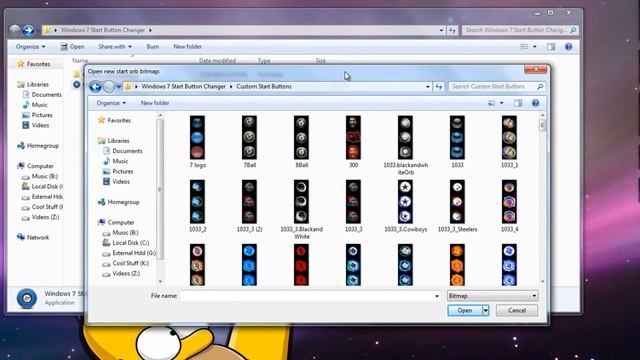Image resolution: width=640 pixels, height=360 pixels.
Task: Open Organize menu in Explorer window
Action: coord(31,47)
